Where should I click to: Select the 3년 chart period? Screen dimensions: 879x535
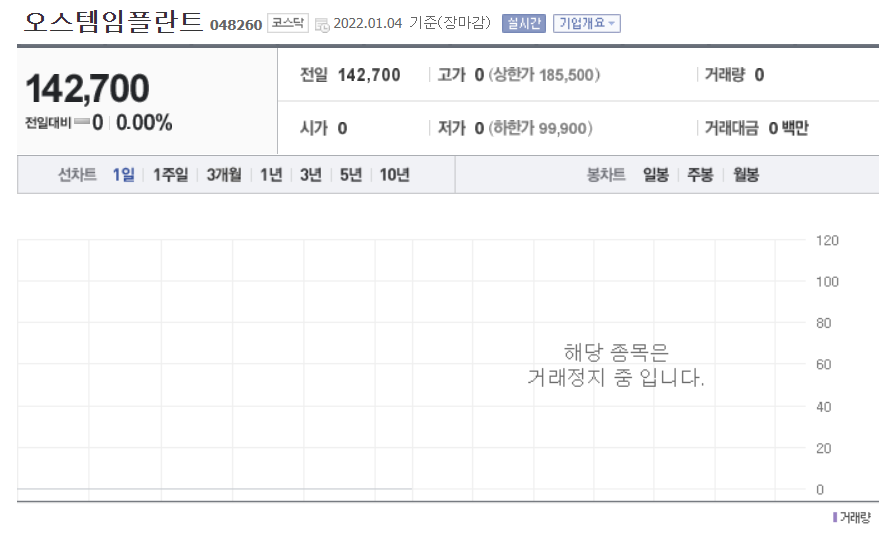(x=311, y=175)
